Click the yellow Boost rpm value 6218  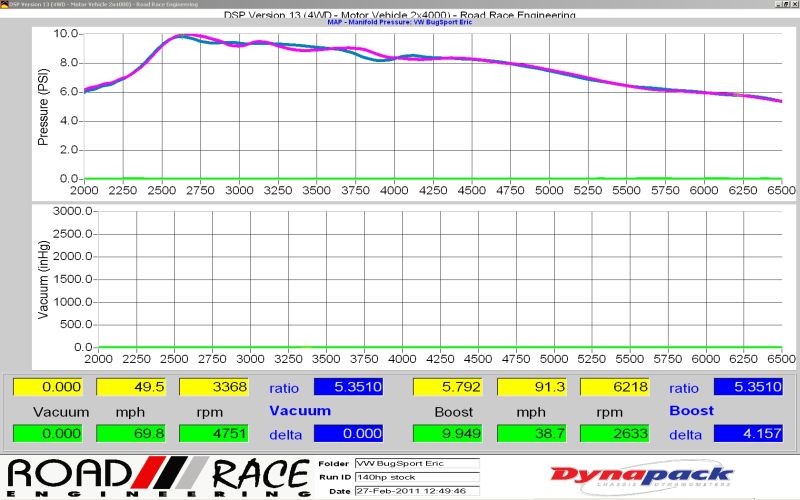(x=616, y=388)
